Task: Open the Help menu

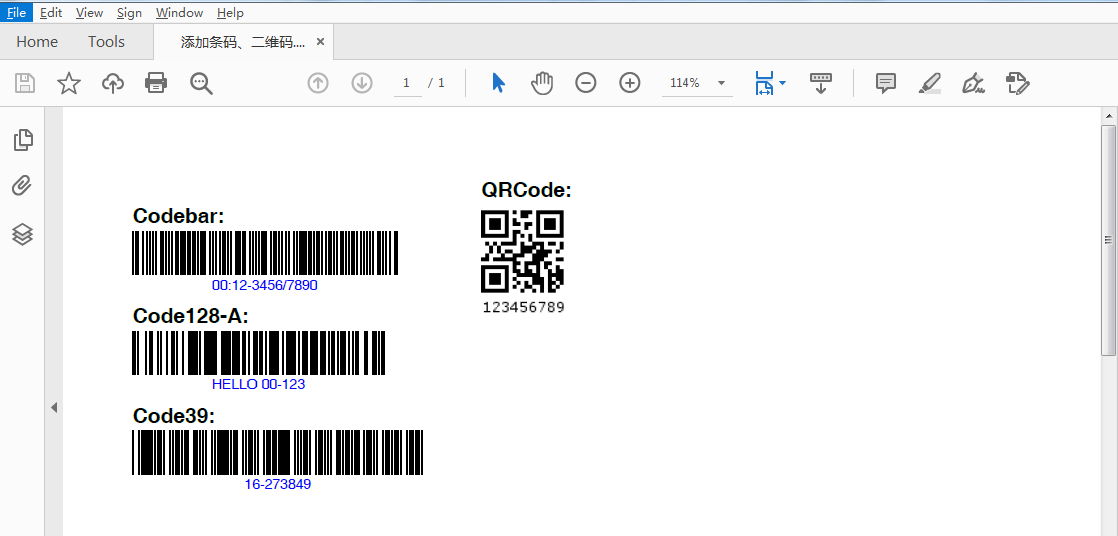Action: pos(230,12)
